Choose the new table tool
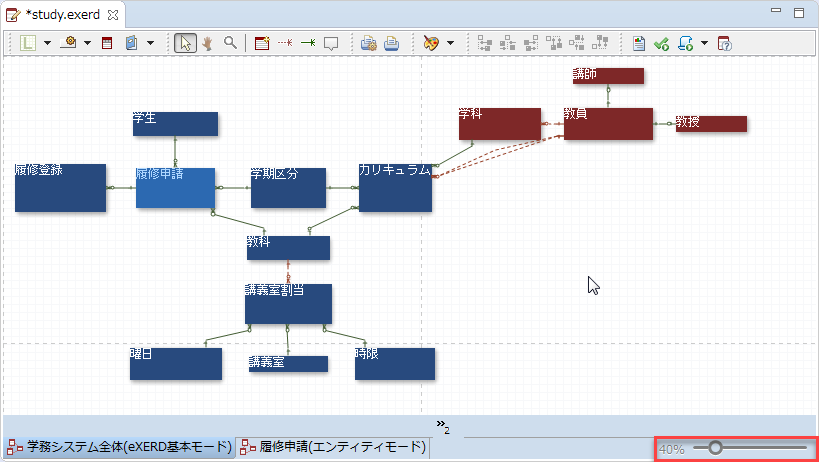The height and width of the screenshot is (462, 819). click(x=262, y=43)
